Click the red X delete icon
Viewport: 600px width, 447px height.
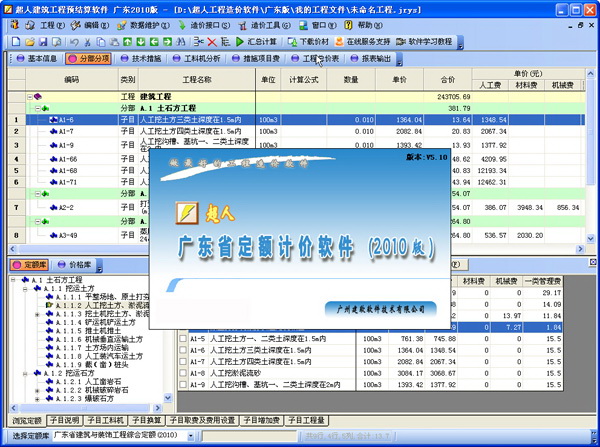212,42
